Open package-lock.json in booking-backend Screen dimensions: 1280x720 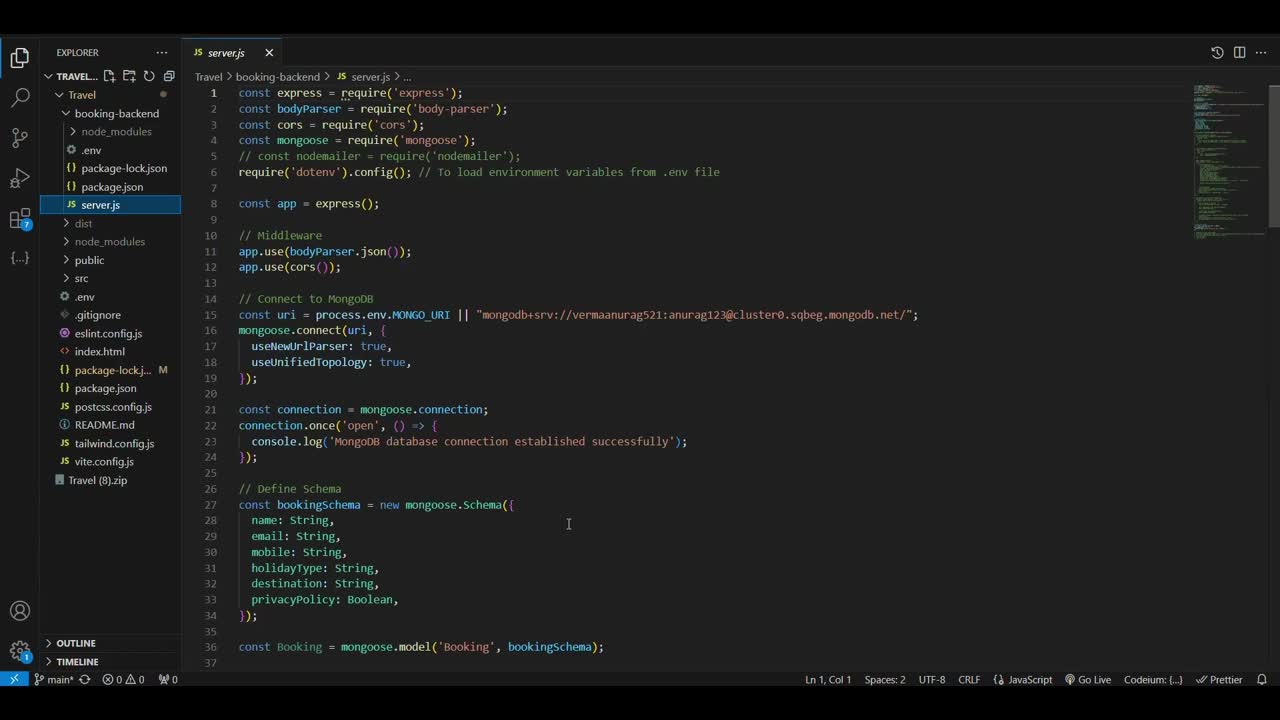124,168
